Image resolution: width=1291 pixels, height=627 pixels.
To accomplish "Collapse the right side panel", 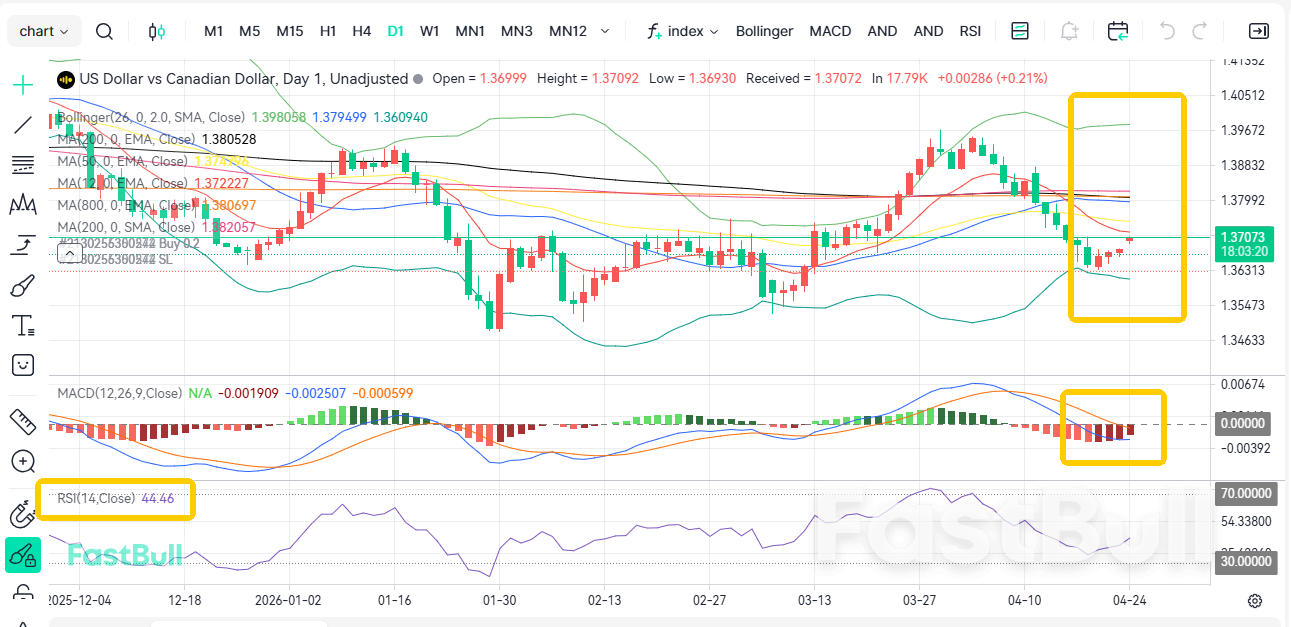I will click(x=1258, y=31).
